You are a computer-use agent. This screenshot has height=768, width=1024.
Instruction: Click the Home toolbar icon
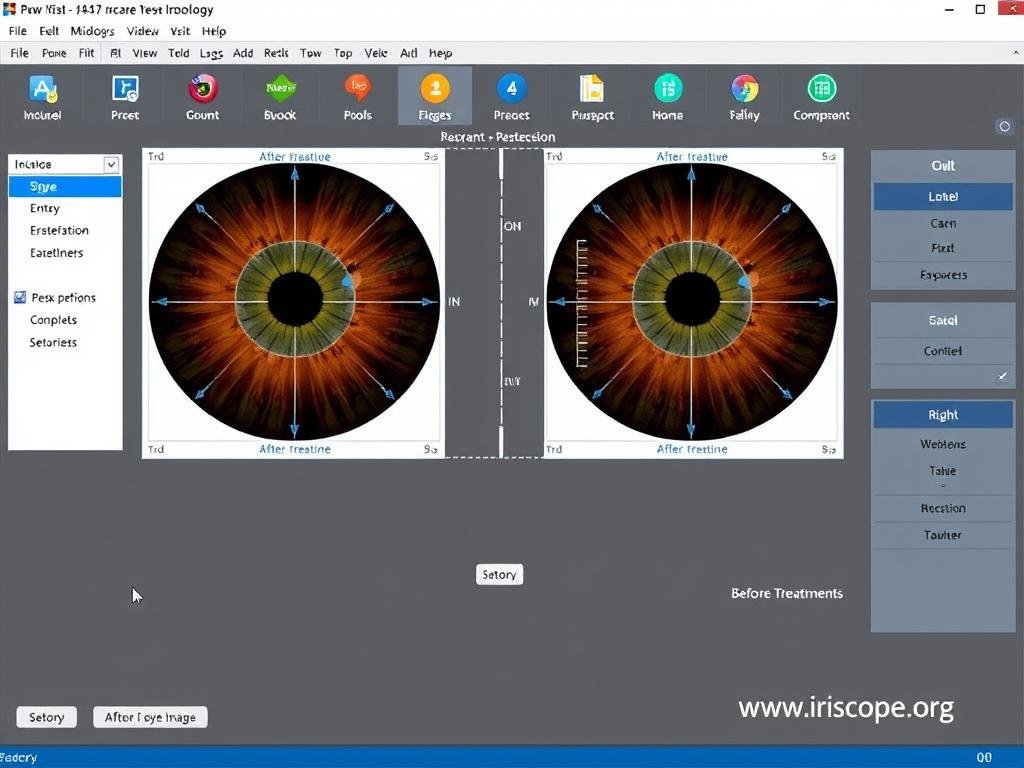(667, 95)
